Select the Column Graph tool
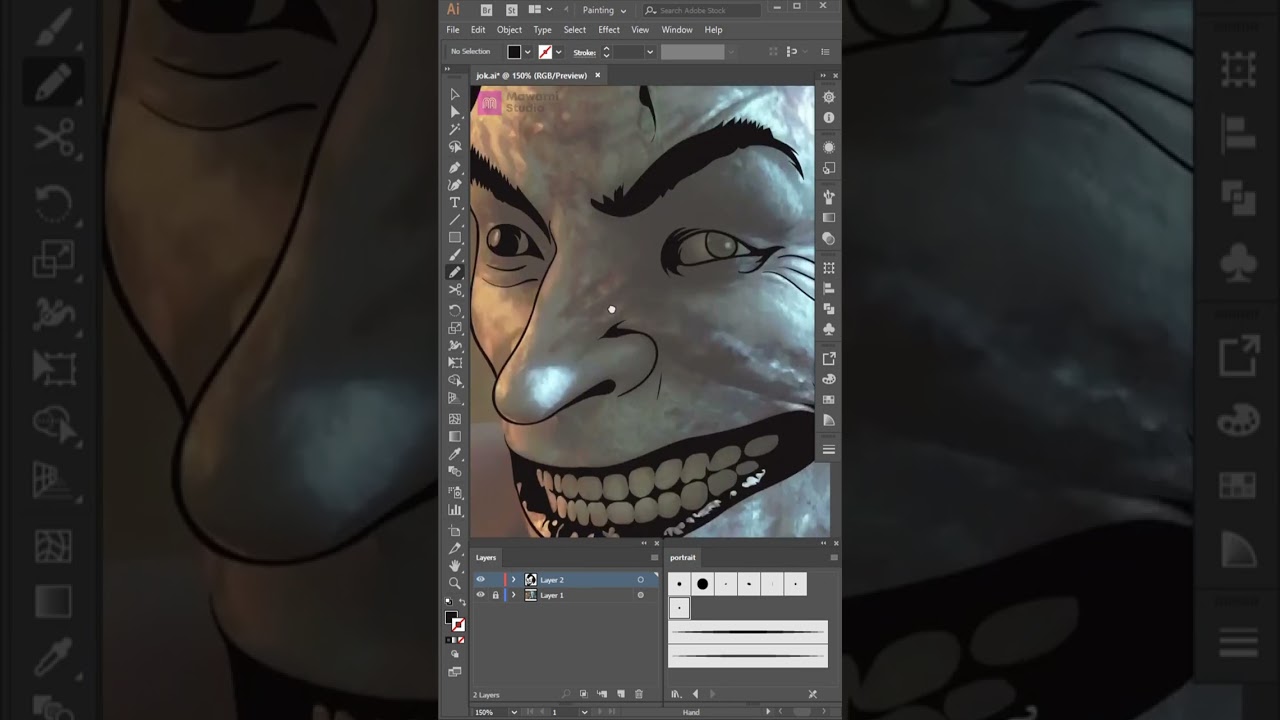This screenshot has width=1280, height=720. point(455,511)
